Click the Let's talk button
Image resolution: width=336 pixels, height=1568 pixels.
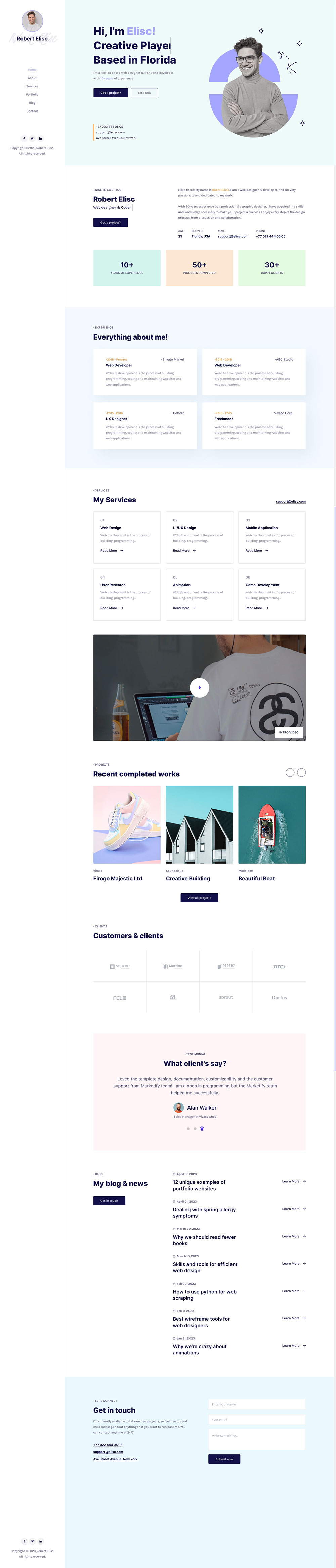pos(144,93)
